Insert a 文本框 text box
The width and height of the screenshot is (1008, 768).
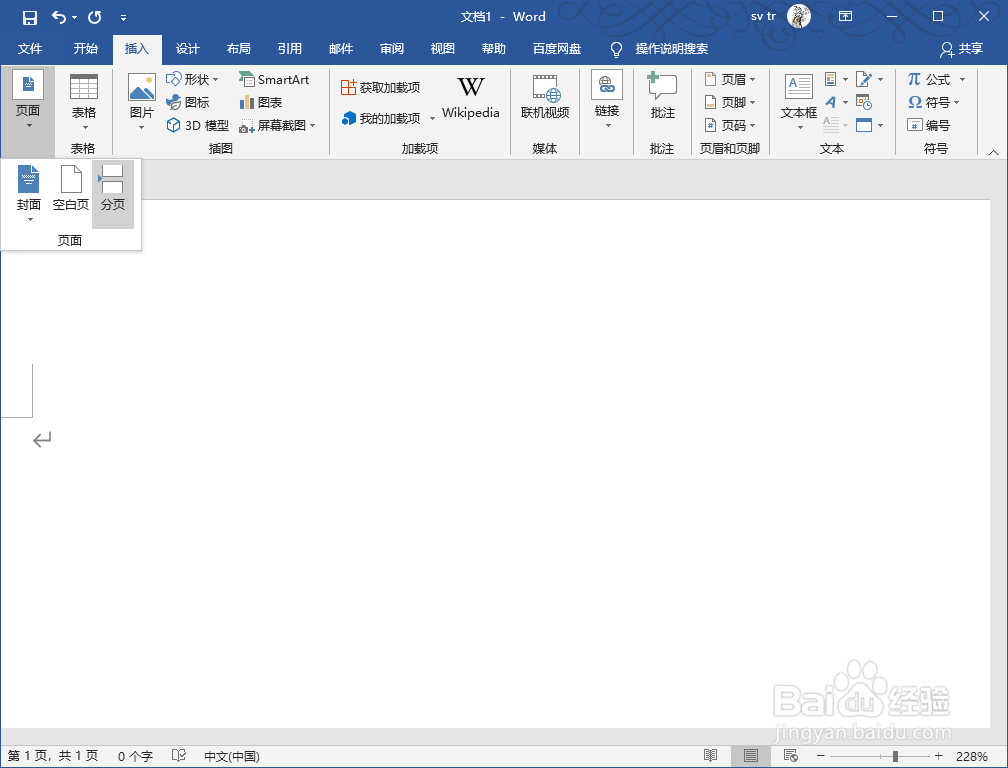point(799,102)
